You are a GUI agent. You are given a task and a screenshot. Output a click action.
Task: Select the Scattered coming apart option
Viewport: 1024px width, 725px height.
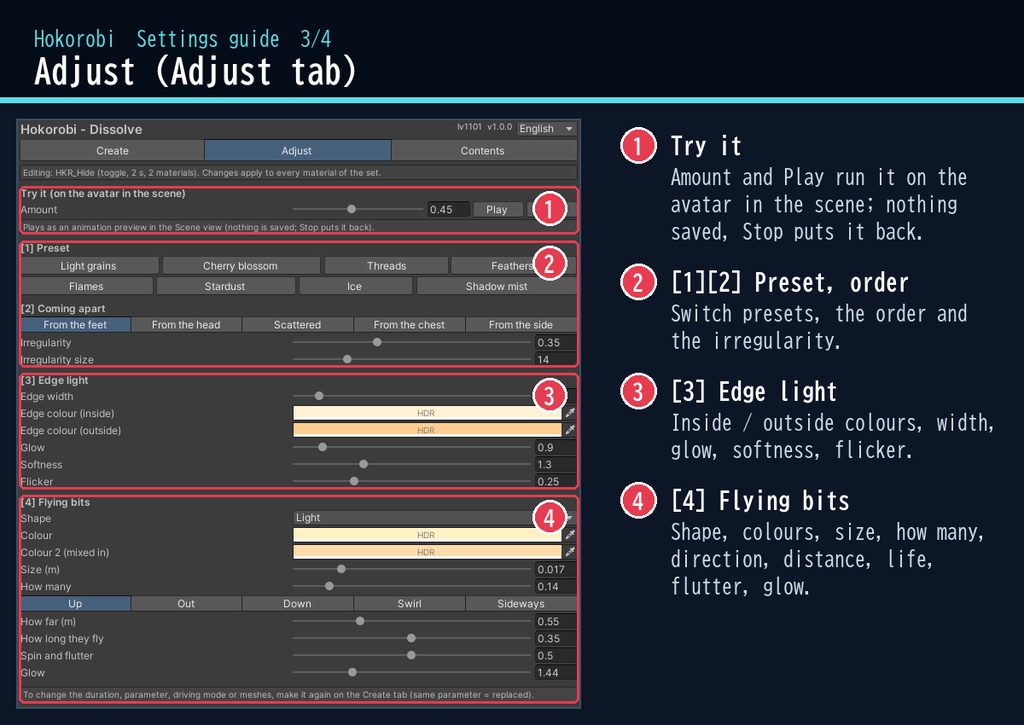[x=297, y=325]
